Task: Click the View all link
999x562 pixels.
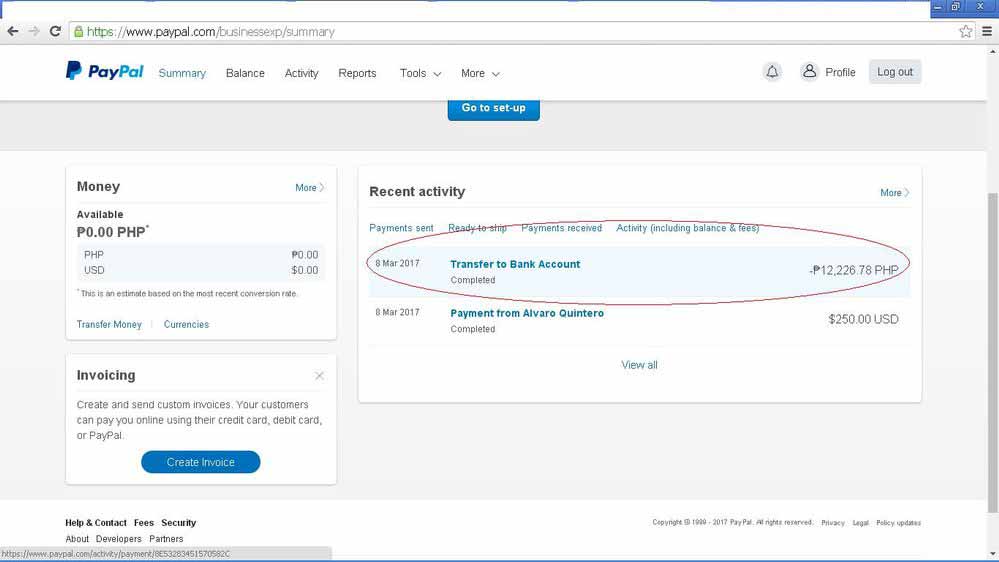Action: [x=639, y=365]
